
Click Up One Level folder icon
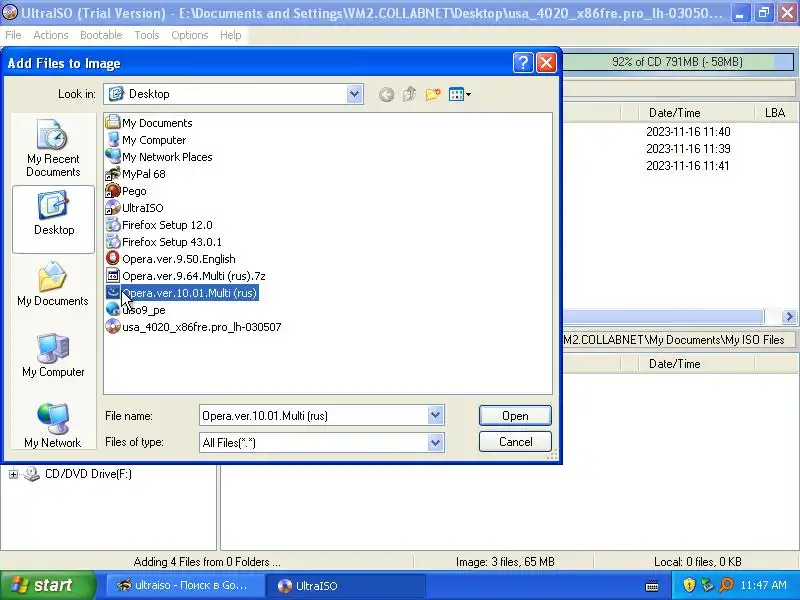(x=409, y=94)
